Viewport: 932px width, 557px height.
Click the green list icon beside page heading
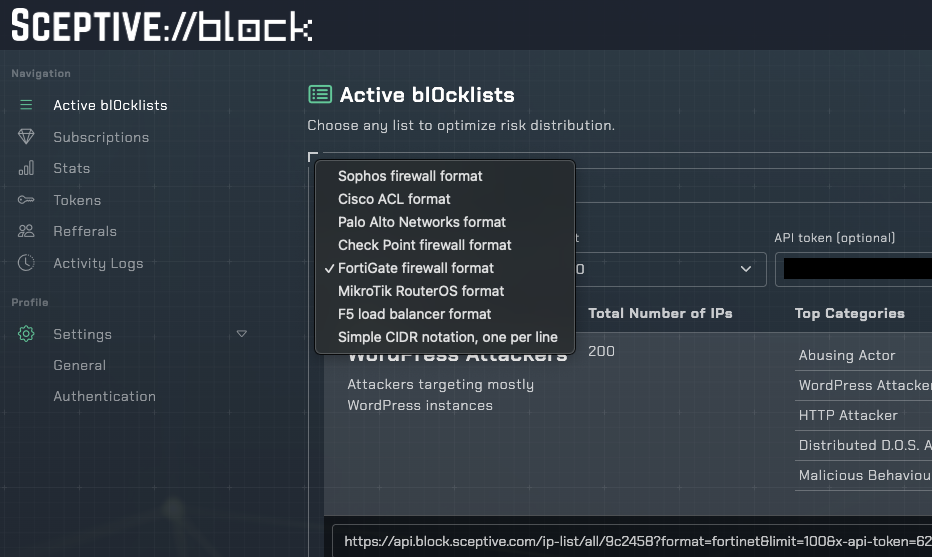pos(319,95)
